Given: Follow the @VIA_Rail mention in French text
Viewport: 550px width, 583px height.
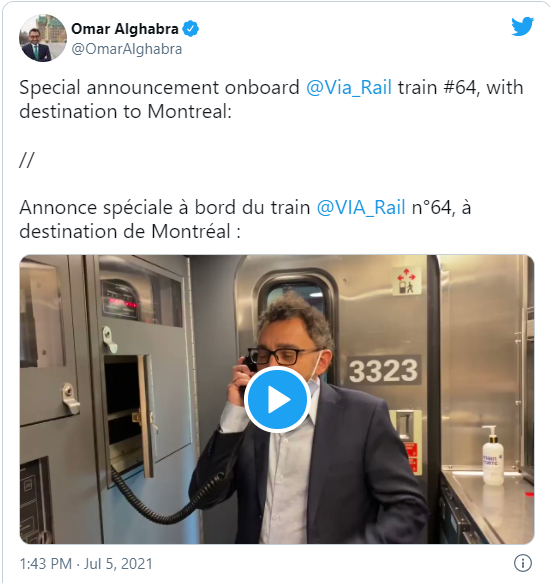Looking at the screenshot, I should (x=361, y=207).
